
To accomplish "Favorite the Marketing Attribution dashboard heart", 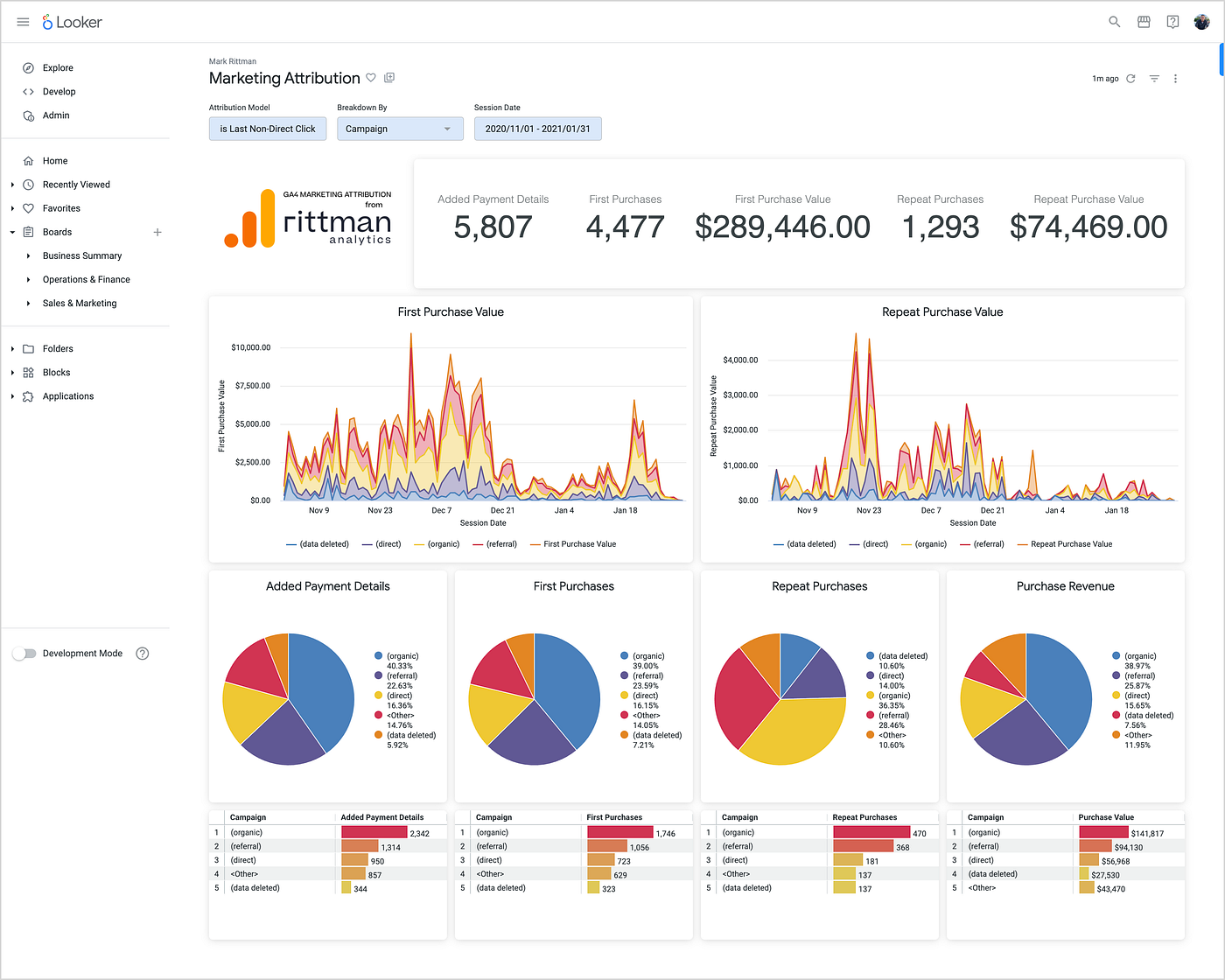I will (371, 78).
